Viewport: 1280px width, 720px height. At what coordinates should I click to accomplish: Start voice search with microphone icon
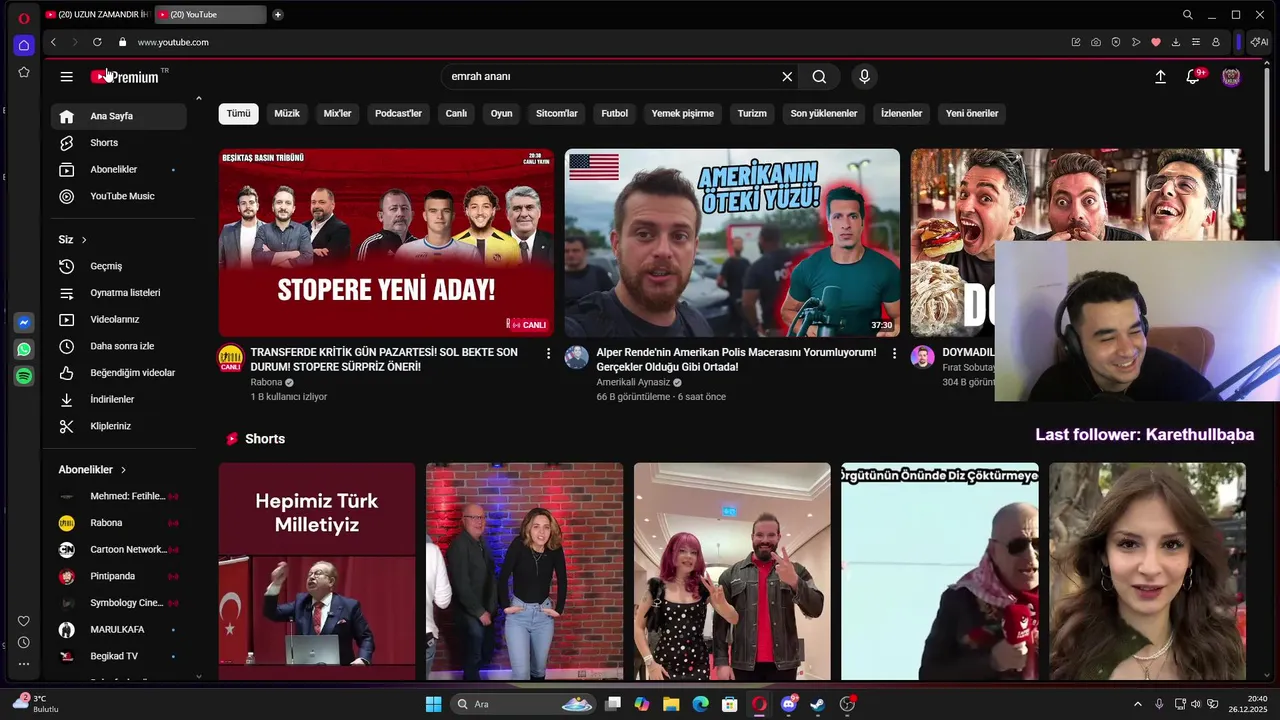(865, 77)
